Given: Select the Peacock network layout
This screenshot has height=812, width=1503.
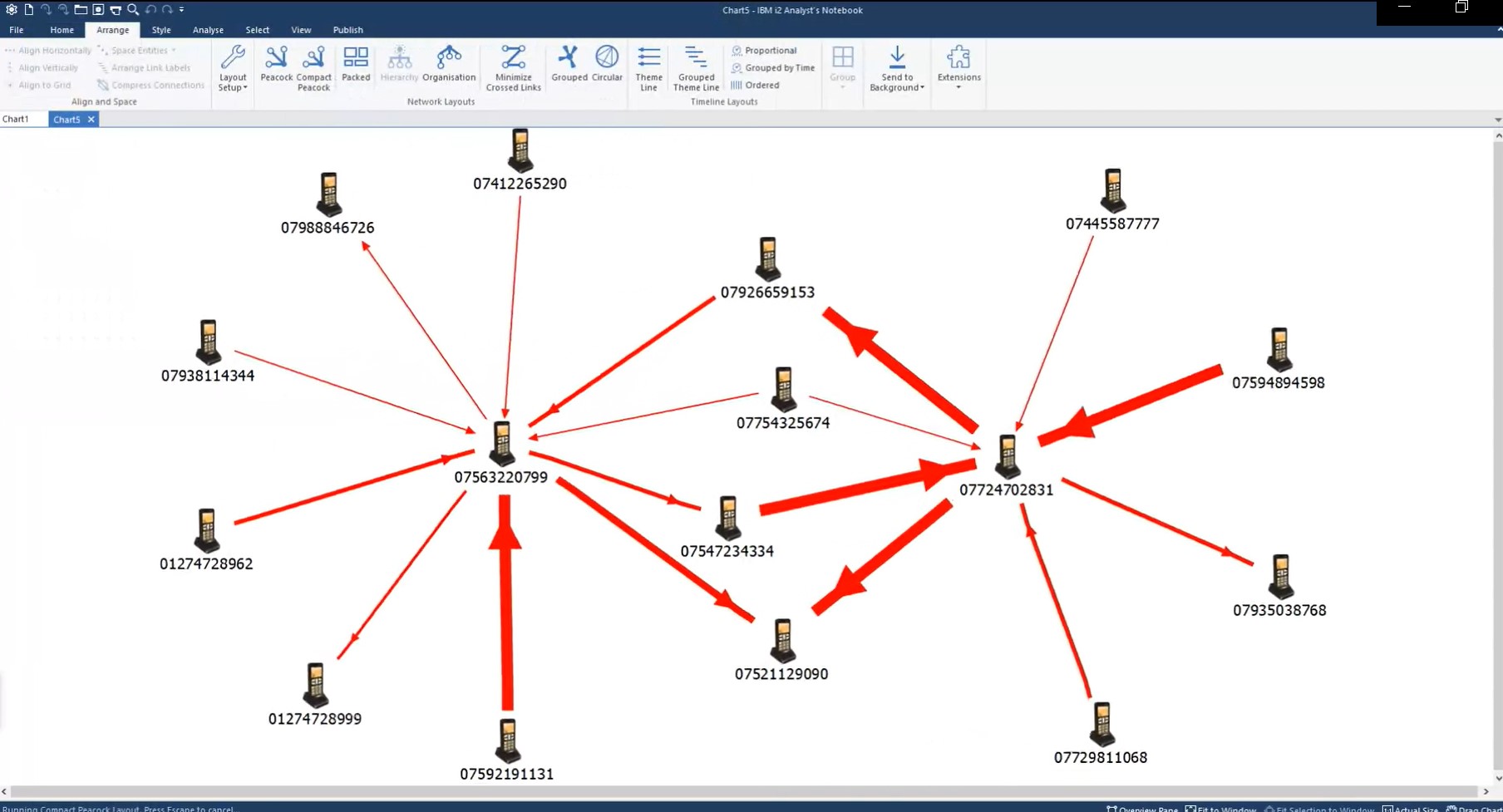Looking at the screenshot, I should (276, 66).
